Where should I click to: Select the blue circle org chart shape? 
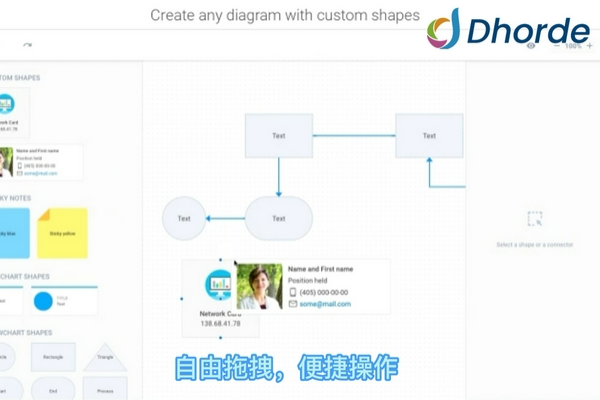click(43, 300)
